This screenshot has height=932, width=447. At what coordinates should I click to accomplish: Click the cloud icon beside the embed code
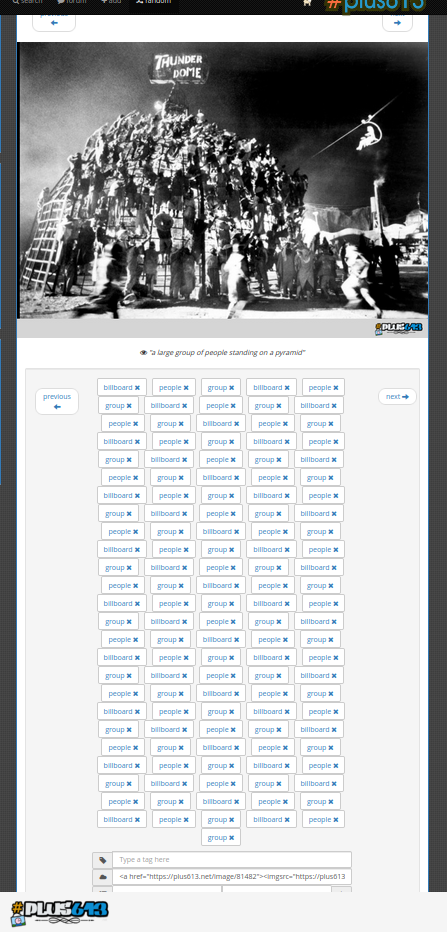[x=102, y=877]
